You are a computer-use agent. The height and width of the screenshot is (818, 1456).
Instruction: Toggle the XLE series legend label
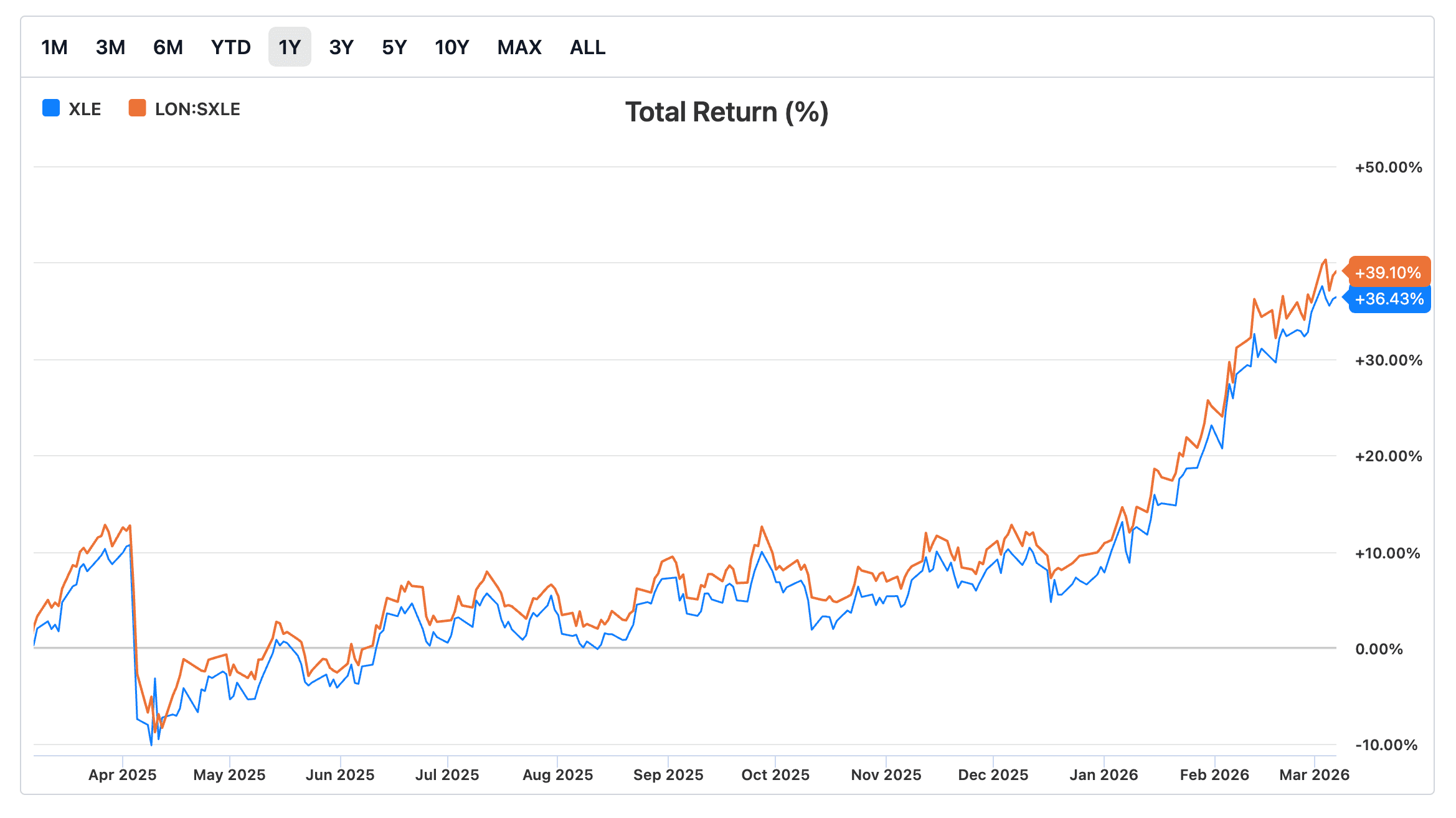click(85, 110)
